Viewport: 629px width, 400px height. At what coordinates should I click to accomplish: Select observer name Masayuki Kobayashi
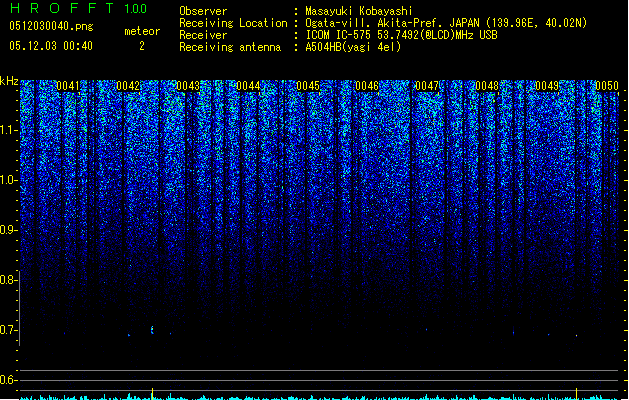[x=359, y=11]
